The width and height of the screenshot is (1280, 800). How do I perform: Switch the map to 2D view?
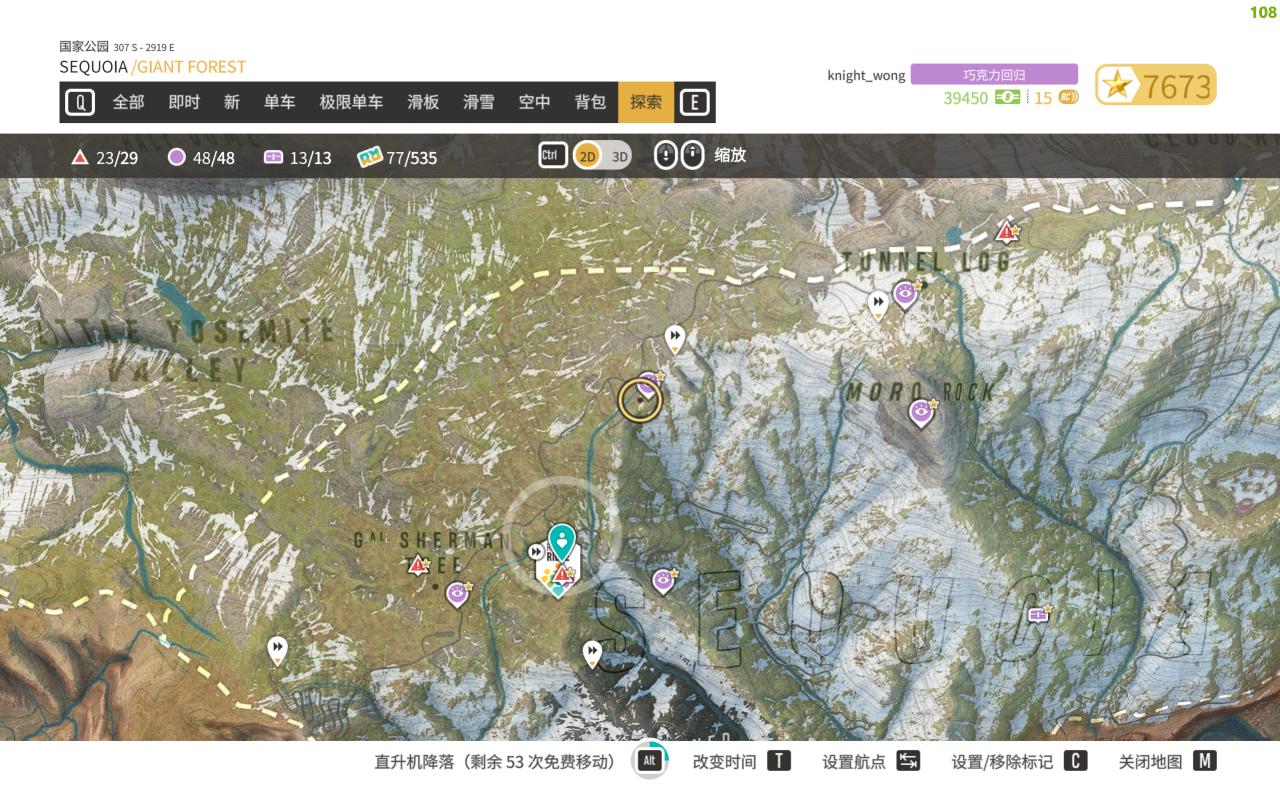coord(587,156)
